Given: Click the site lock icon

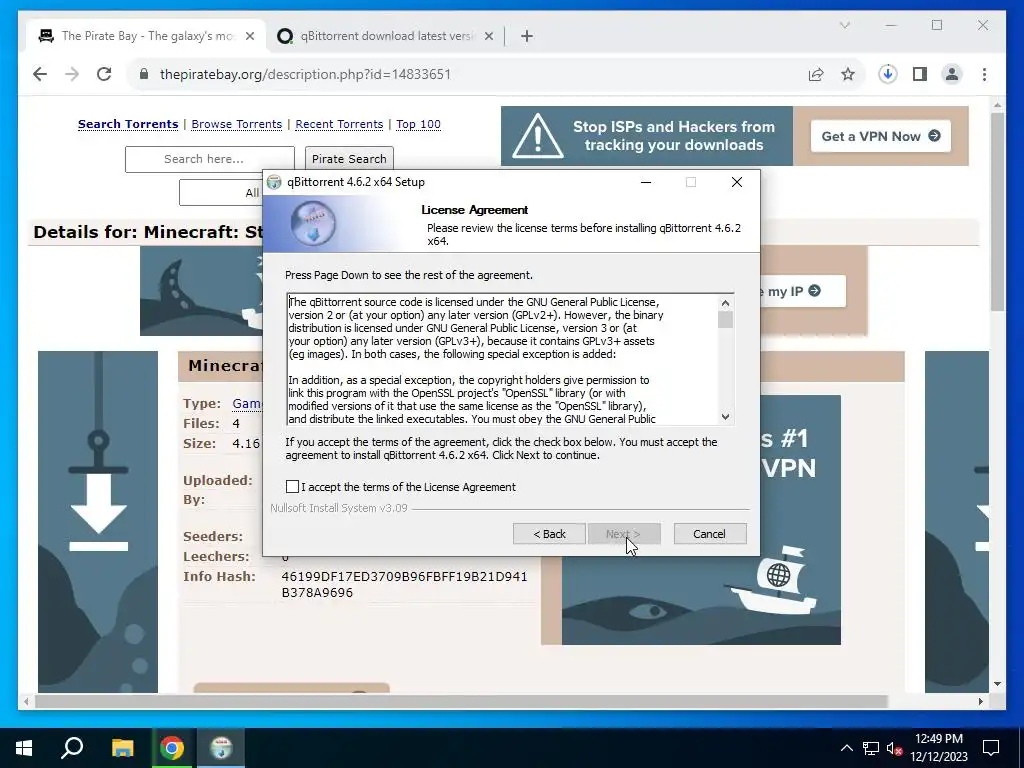Looking at the screenshot, I should pyautogui.click(x=144, y=74).
